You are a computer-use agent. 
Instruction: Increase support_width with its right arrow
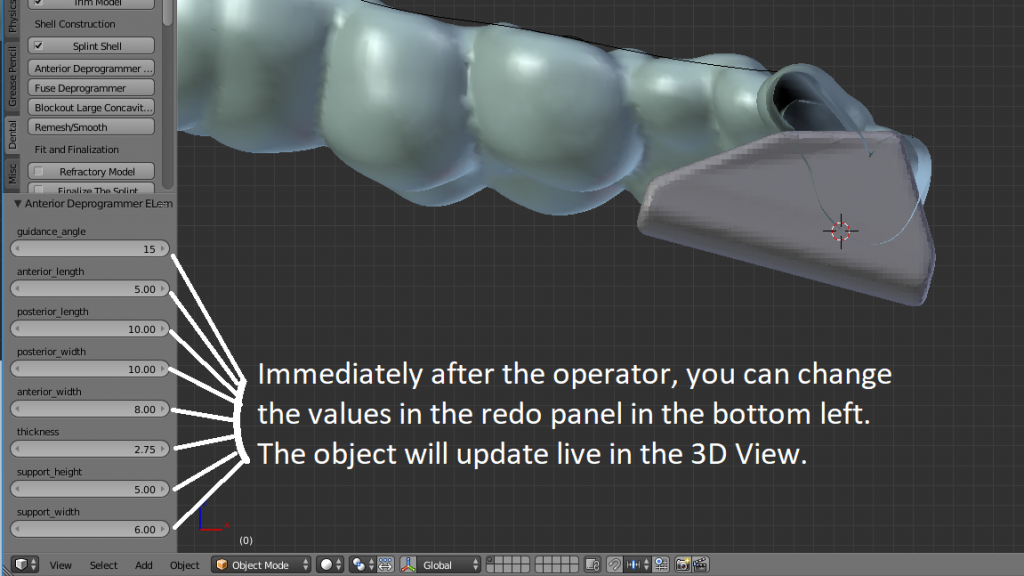click(163, 529)
